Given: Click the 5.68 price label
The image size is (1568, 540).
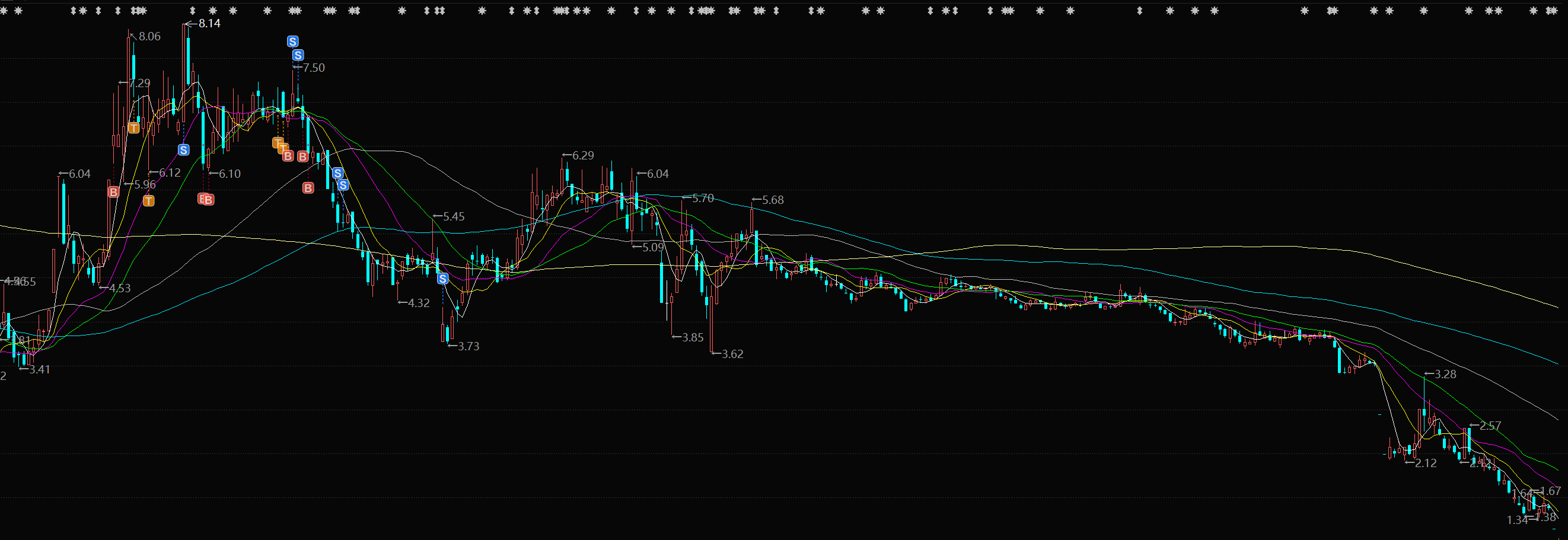Looking at the screenshot, I should click(x=773, y=200).
